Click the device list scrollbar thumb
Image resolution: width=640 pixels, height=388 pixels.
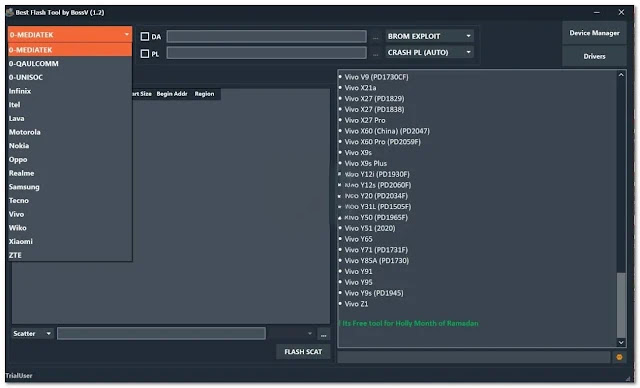(x=621, y=306)
